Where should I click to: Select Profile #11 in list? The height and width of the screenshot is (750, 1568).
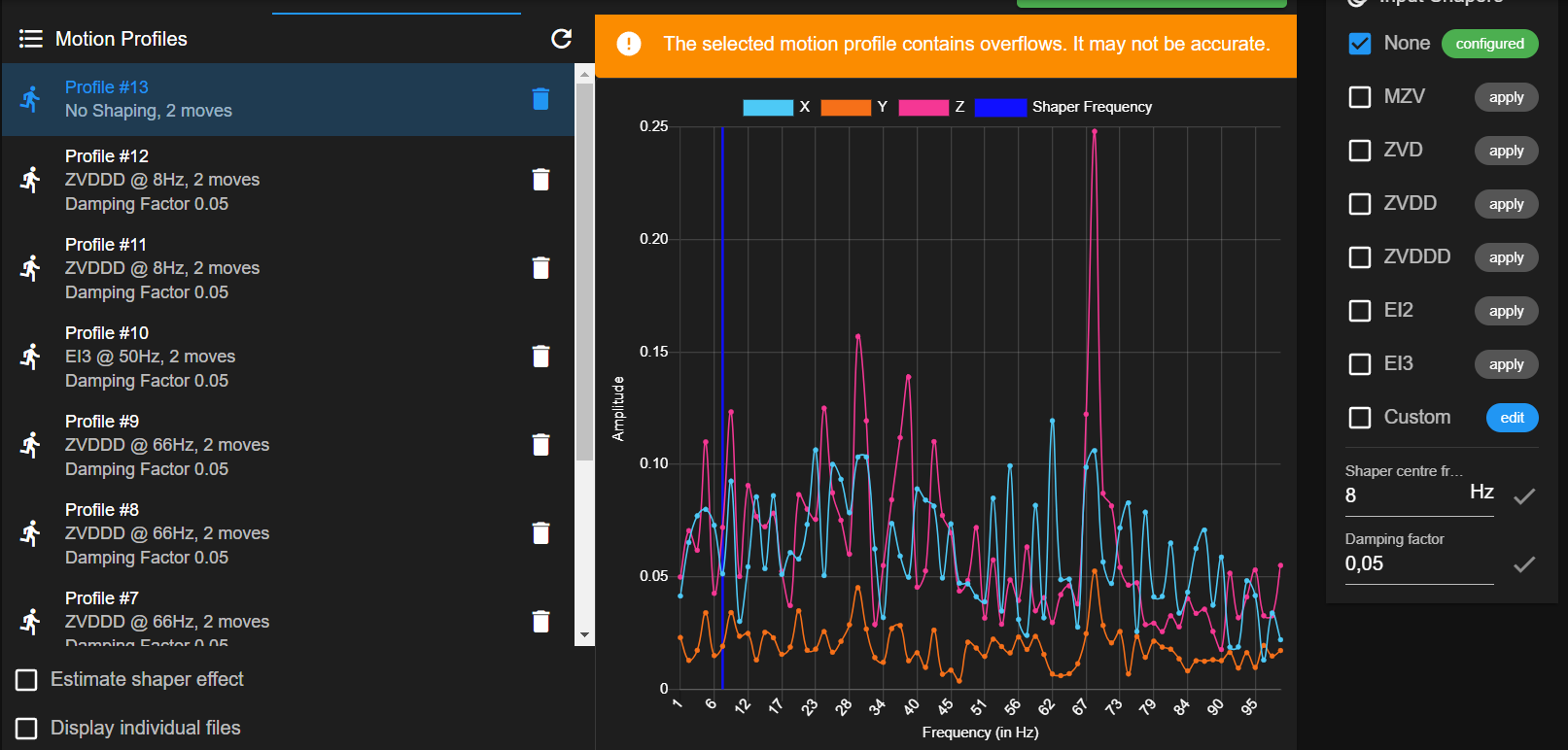tap(288, 268)
